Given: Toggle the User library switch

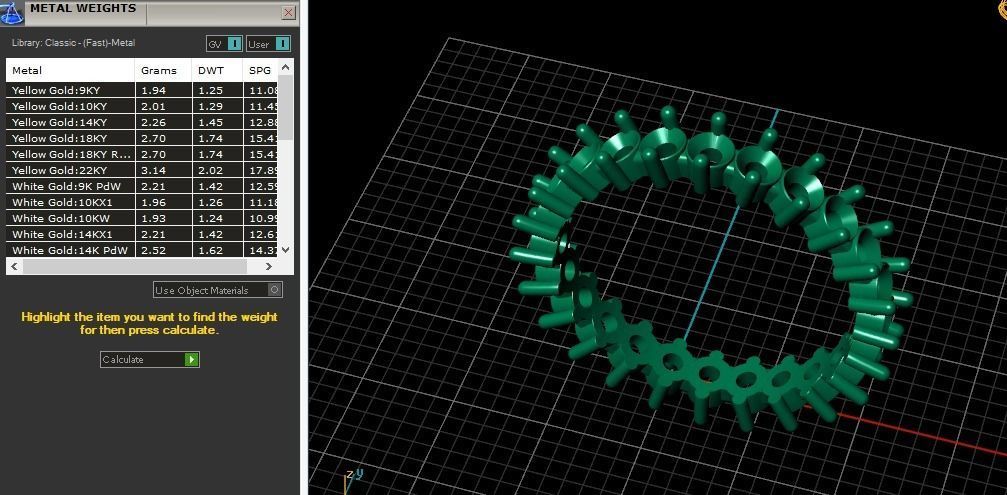Looking at the screenshot, I should tap(268, 44).
